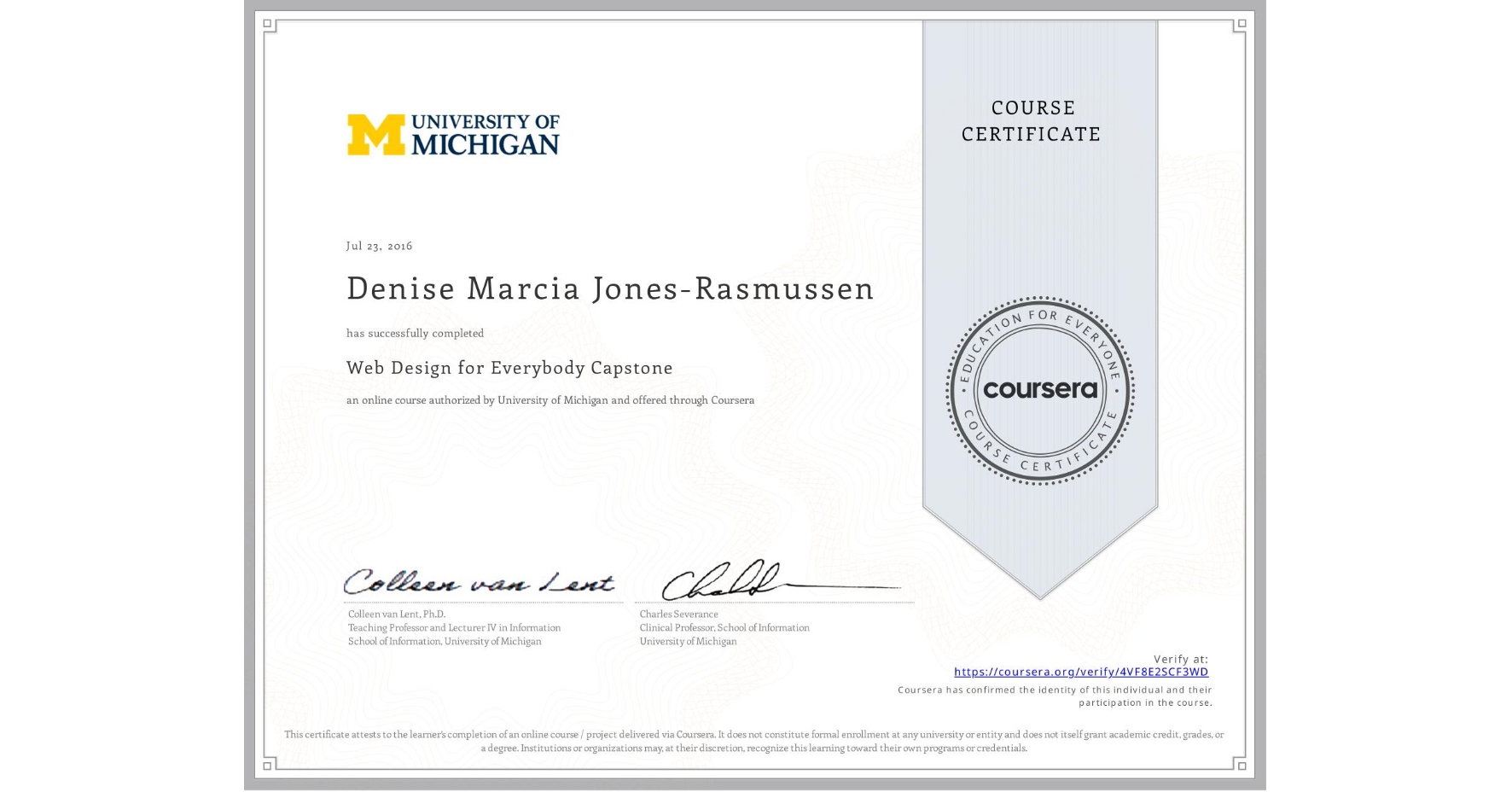The width and height of the screenshot is (1512, 792).
Task: Select the printed name 'Charles Severance'
Action: 678,614
